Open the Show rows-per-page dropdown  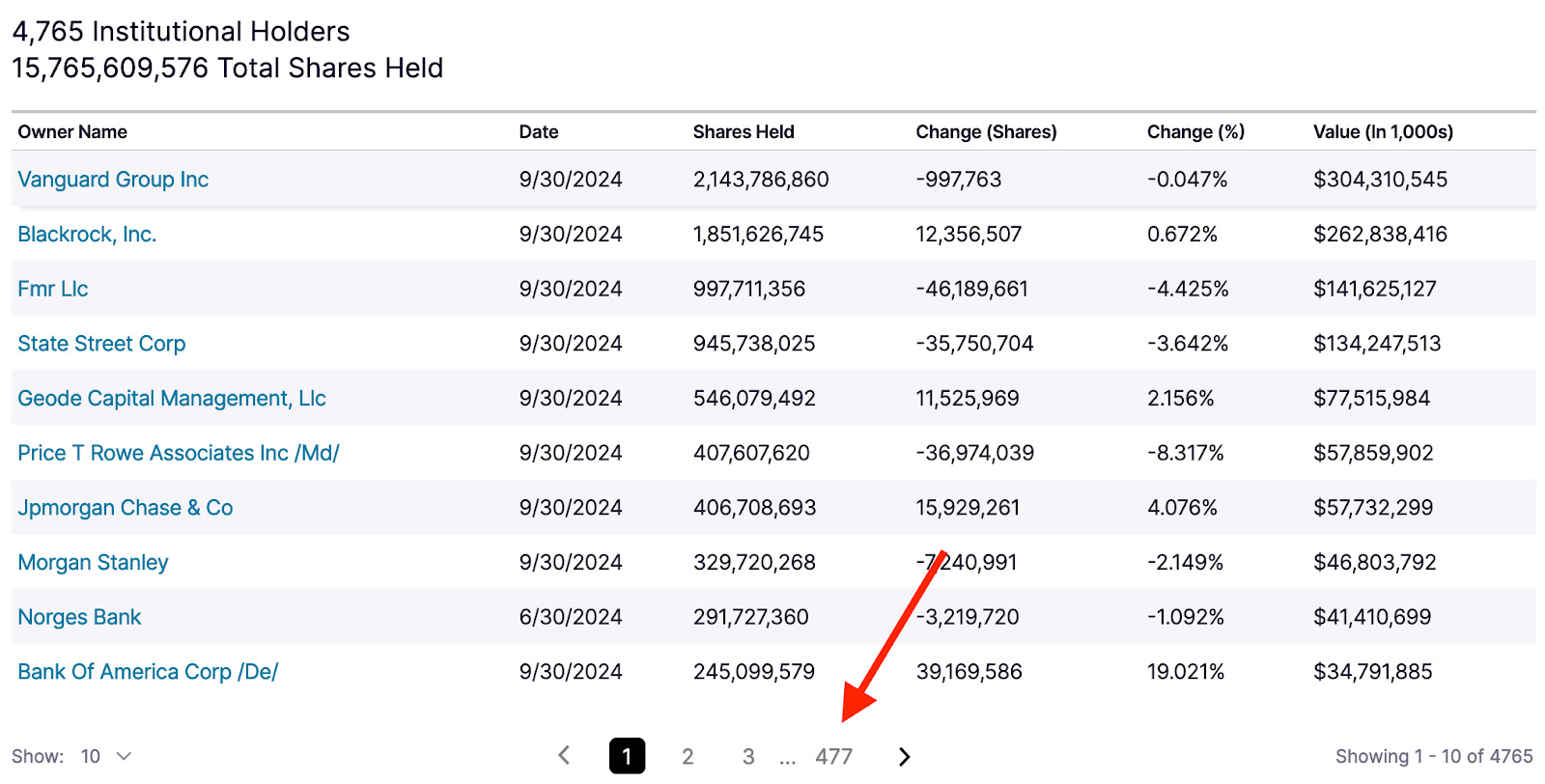coord(106,757)
